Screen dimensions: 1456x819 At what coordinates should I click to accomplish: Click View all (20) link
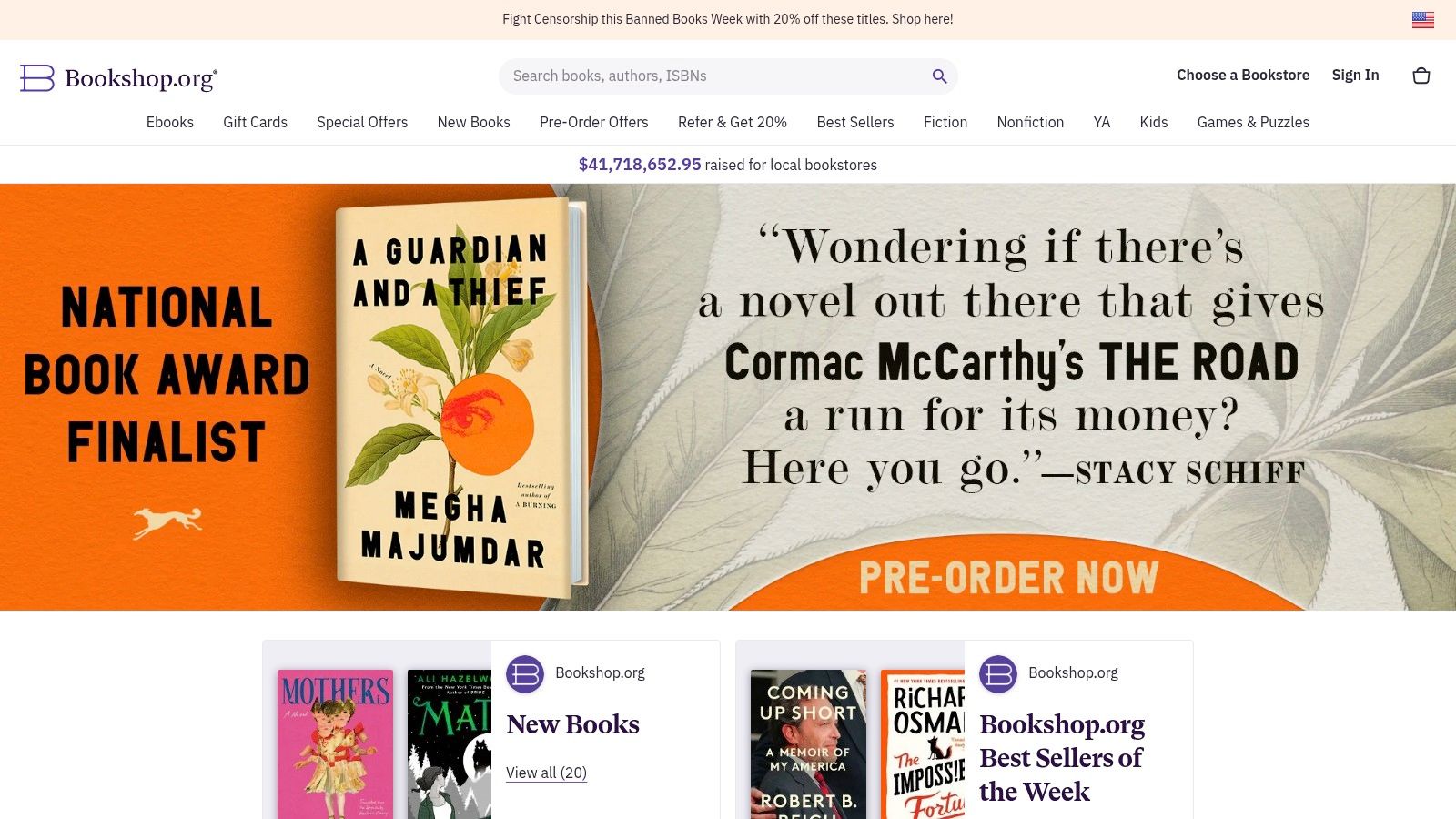(x=546, y=773)
